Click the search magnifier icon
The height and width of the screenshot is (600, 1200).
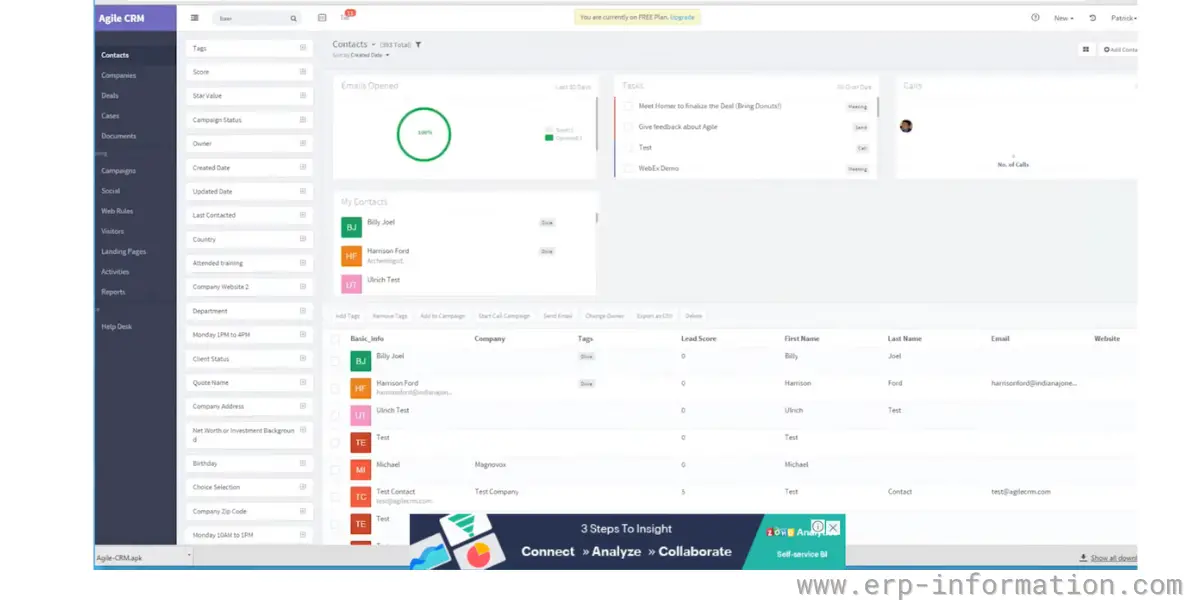point(293,18)
